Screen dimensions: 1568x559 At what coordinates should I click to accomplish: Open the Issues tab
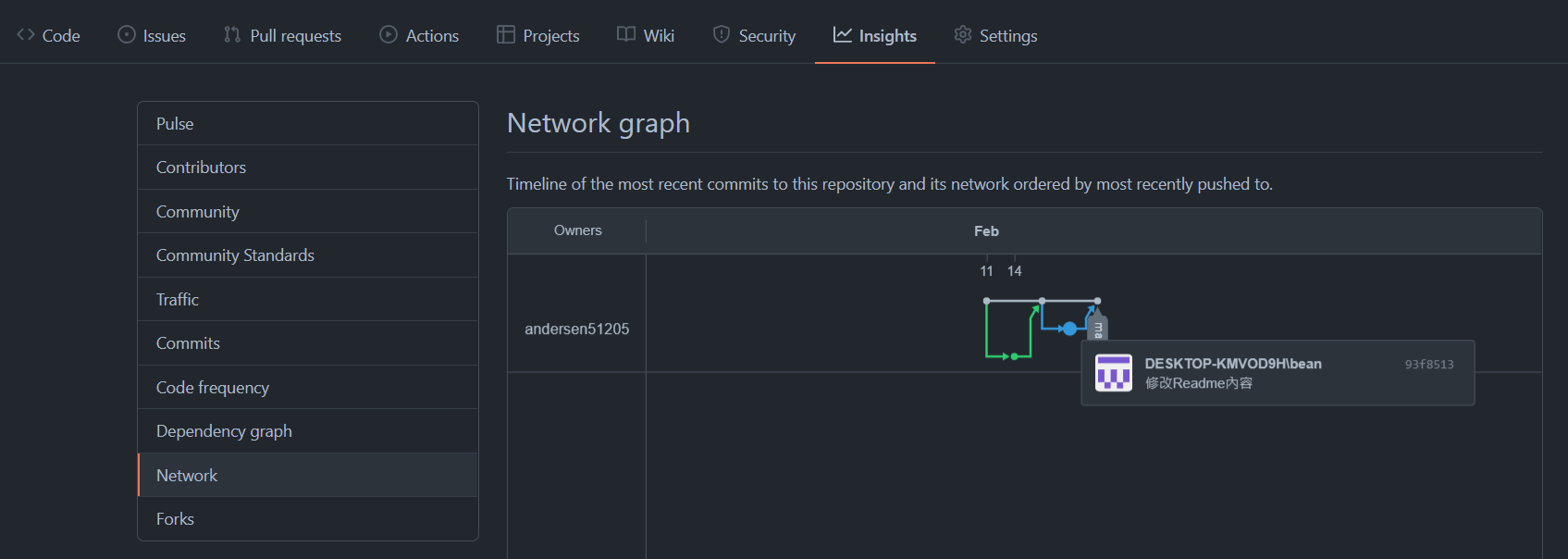click(152, 35)
